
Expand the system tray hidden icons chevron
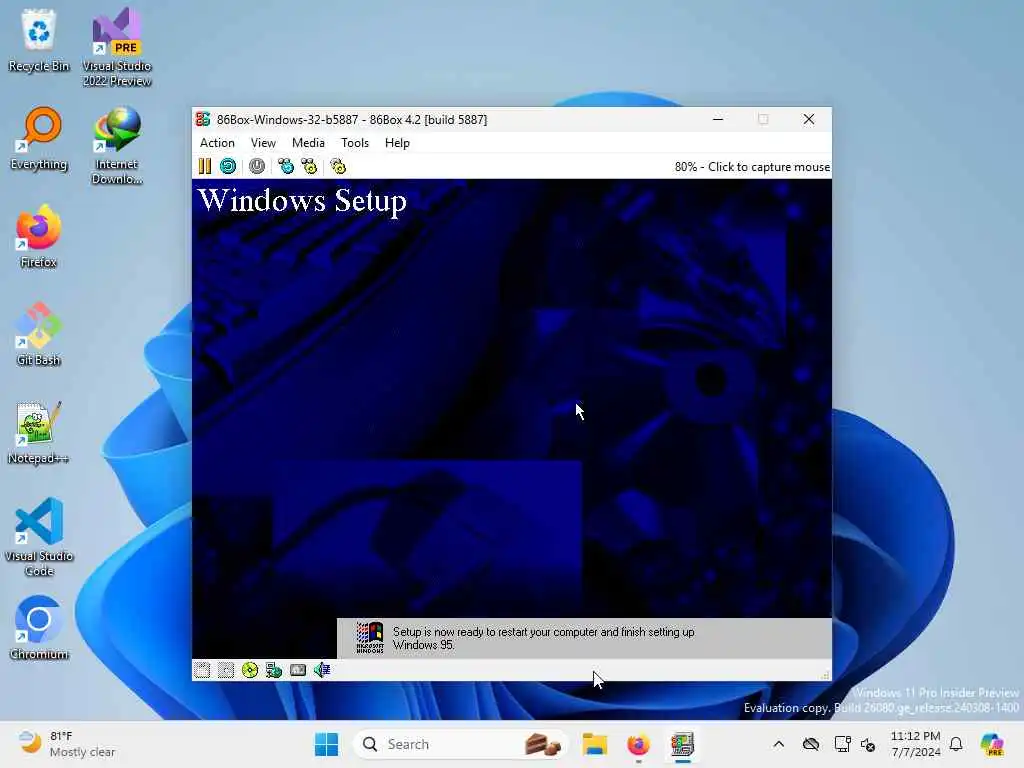coord(778,744)
